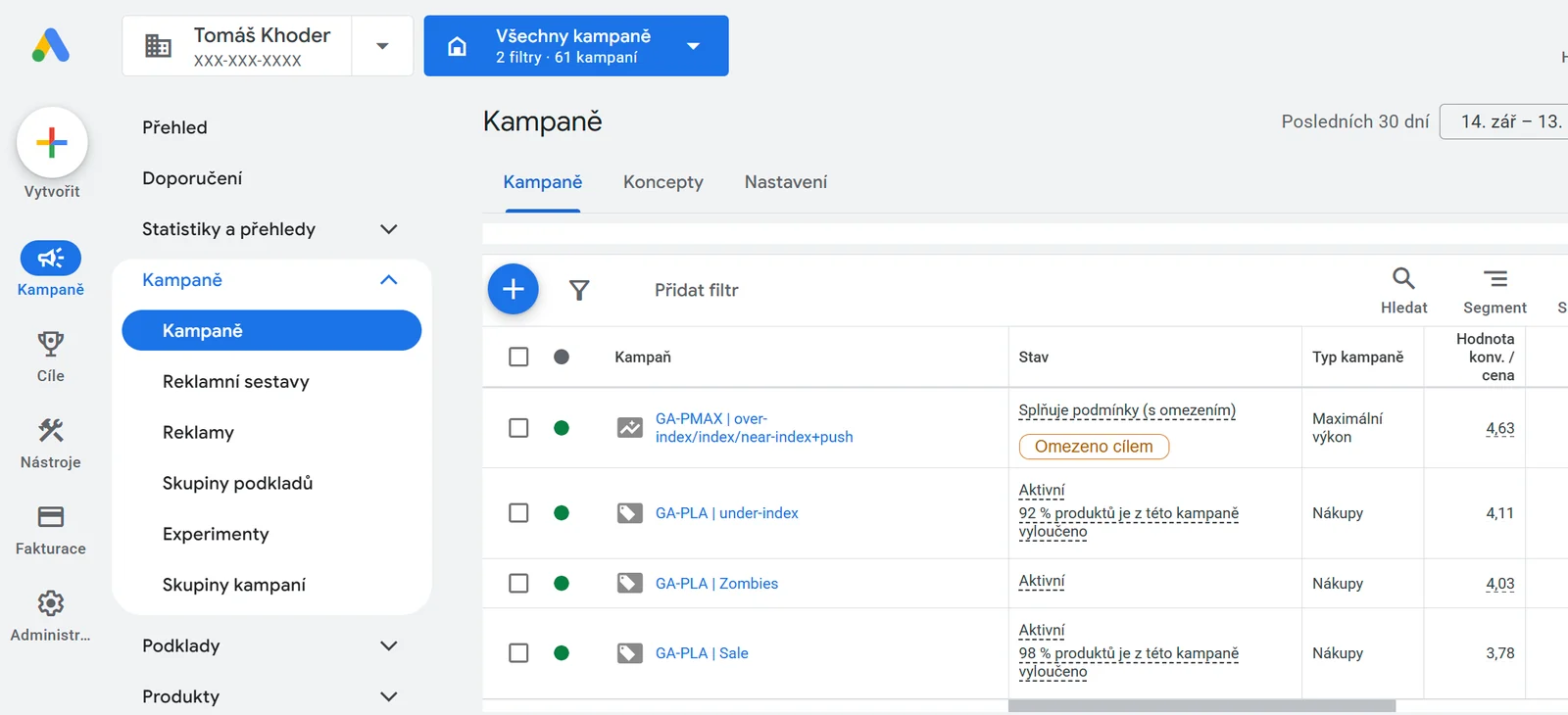Check the GA-PLA Zombies row checkbox
This screenshot has width=1568, height=715.
click(518, 584)
